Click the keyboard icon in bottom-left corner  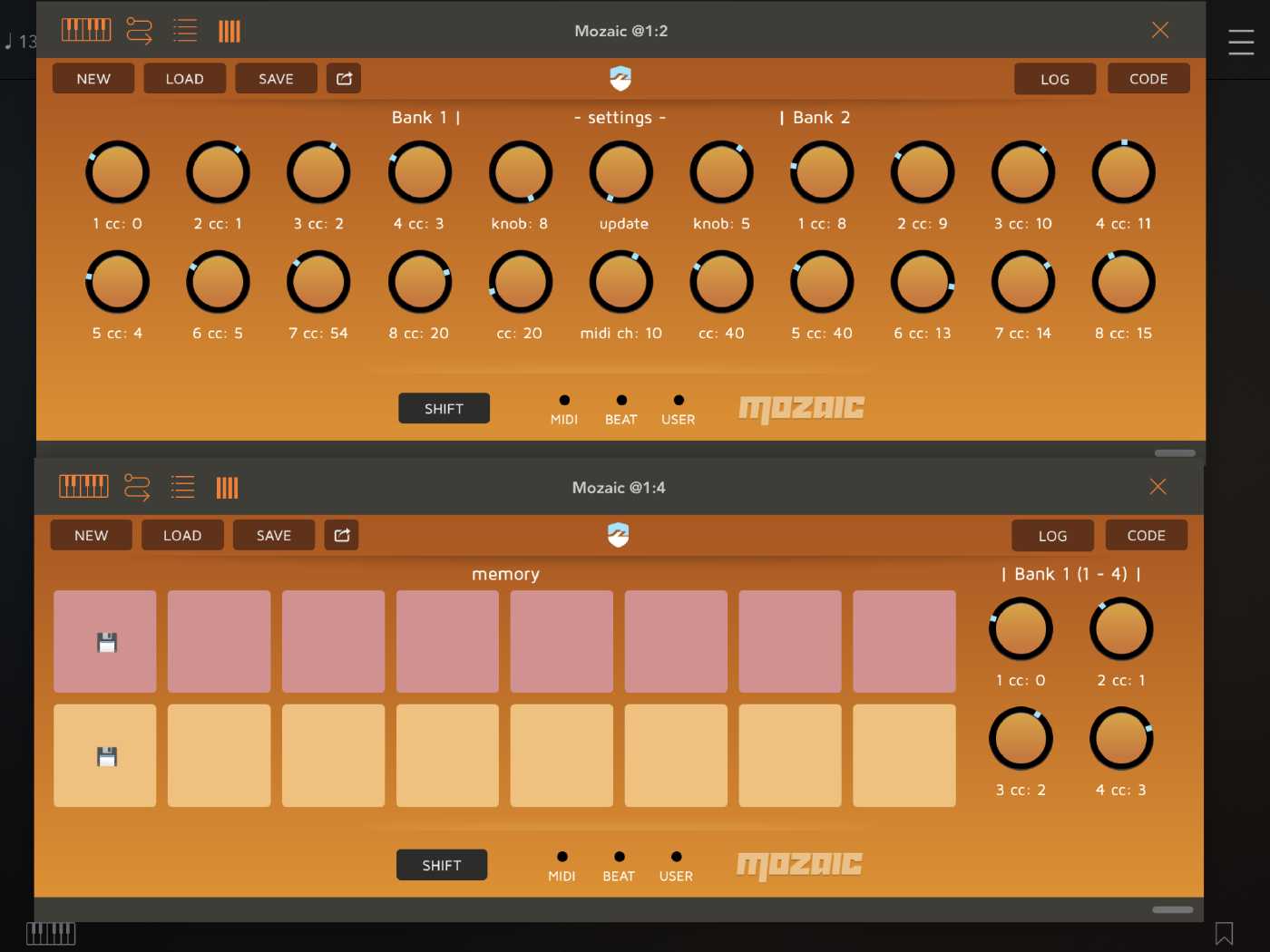click(x=51, y=933)
